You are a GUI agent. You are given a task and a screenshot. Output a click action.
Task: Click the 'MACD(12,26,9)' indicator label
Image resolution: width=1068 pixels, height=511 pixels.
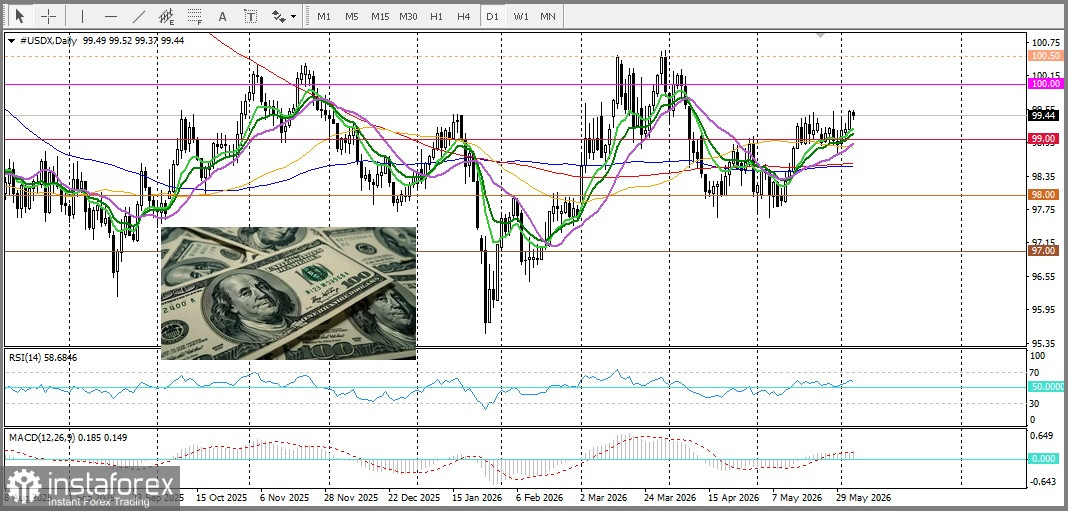[x=42, y=437]
